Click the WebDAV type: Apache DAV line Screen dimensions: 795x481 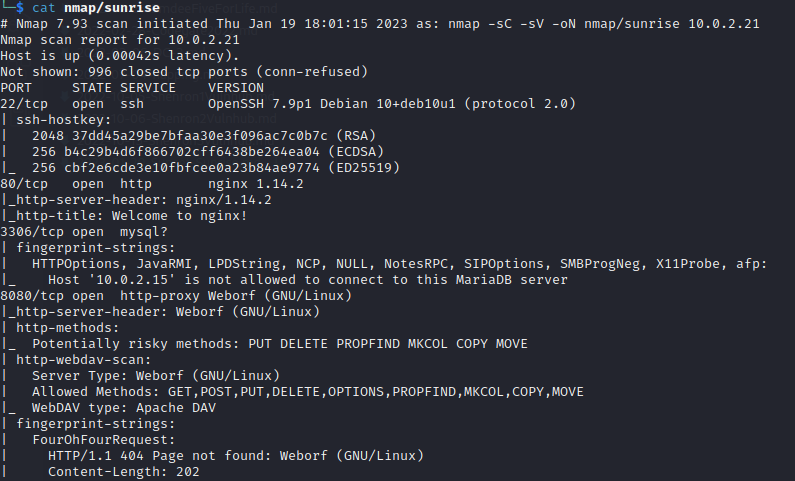pos(124,408)
